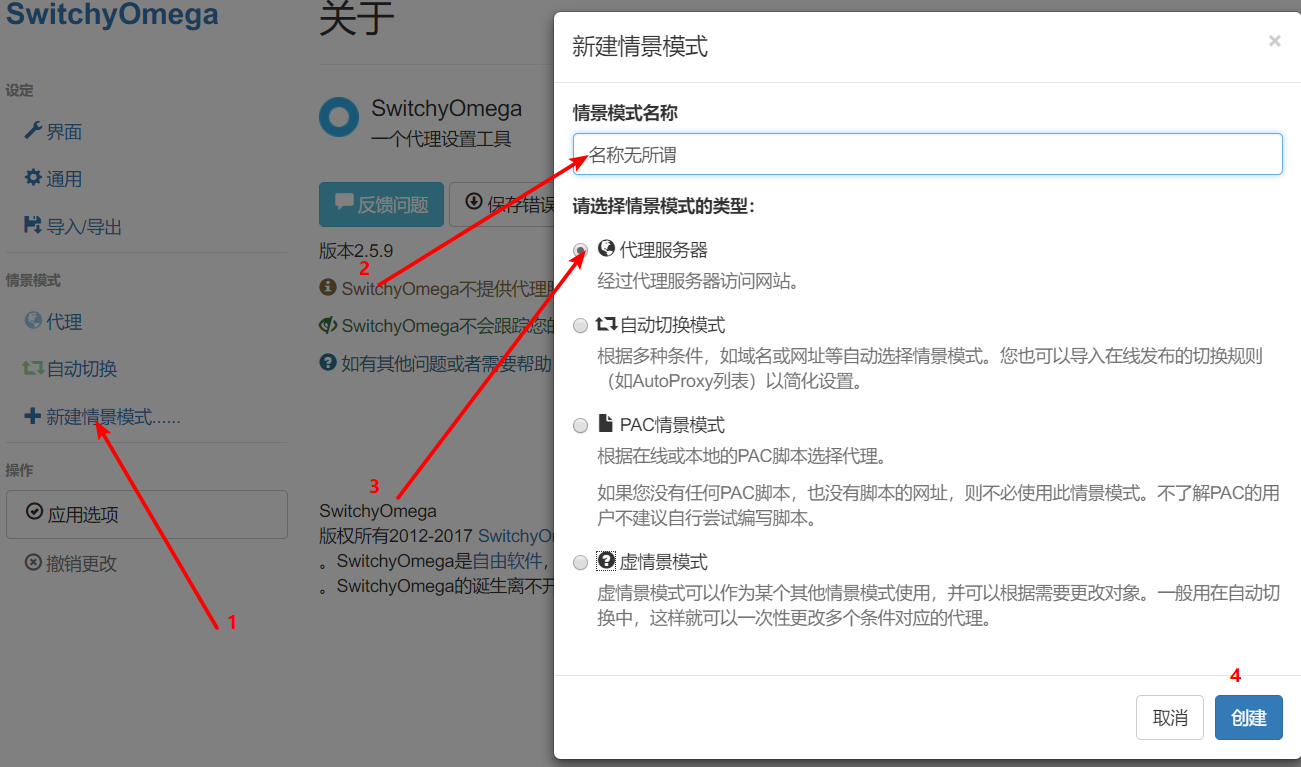Click the plus 新建情景模式 icon
The image size is (1301, 767).
(31, 416)
